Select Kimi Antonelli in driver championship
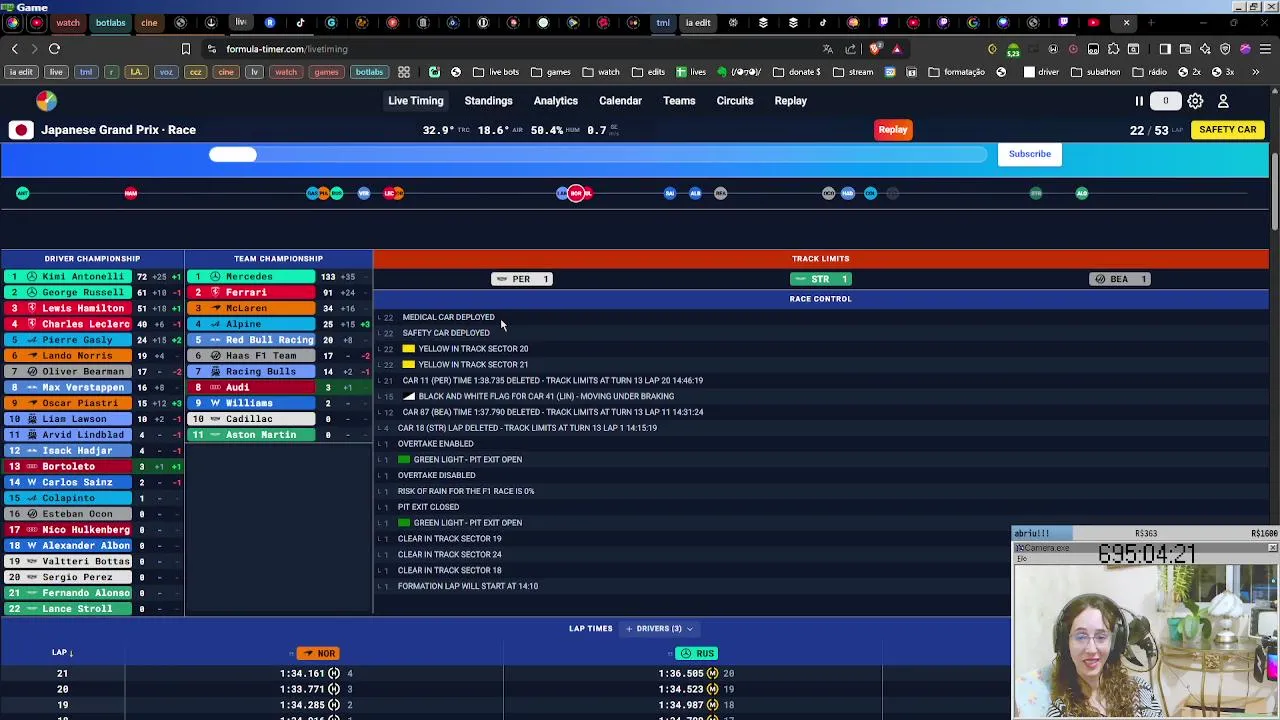Image resolution: width=1280 pixels, height=720 pixels. tap(92, 277)
